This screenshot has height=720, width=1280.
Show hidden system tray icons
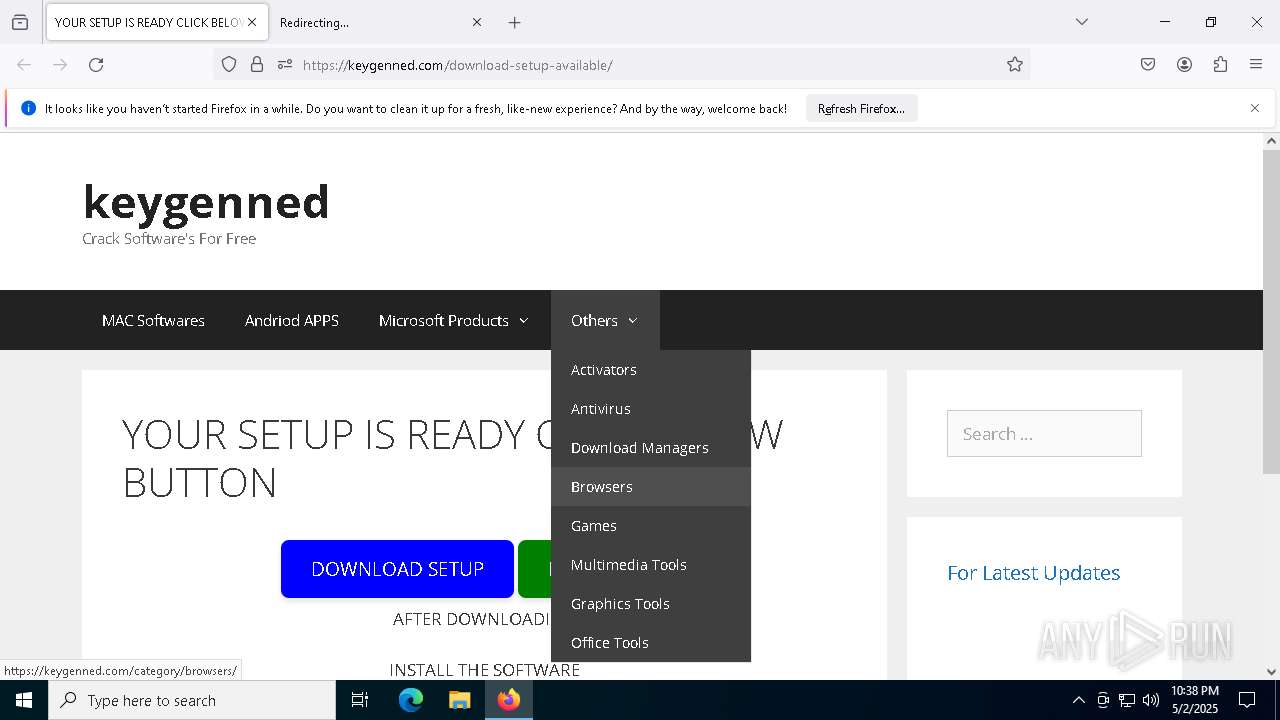(x=1078, y=700)
